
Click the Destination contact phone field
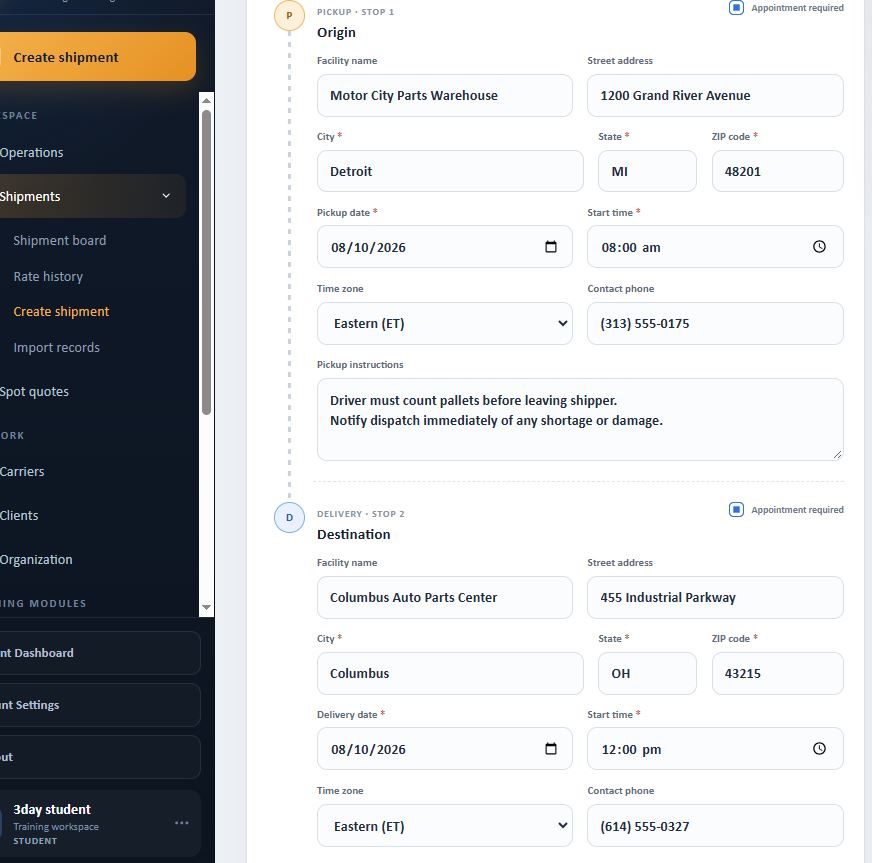tap(715, 826)
